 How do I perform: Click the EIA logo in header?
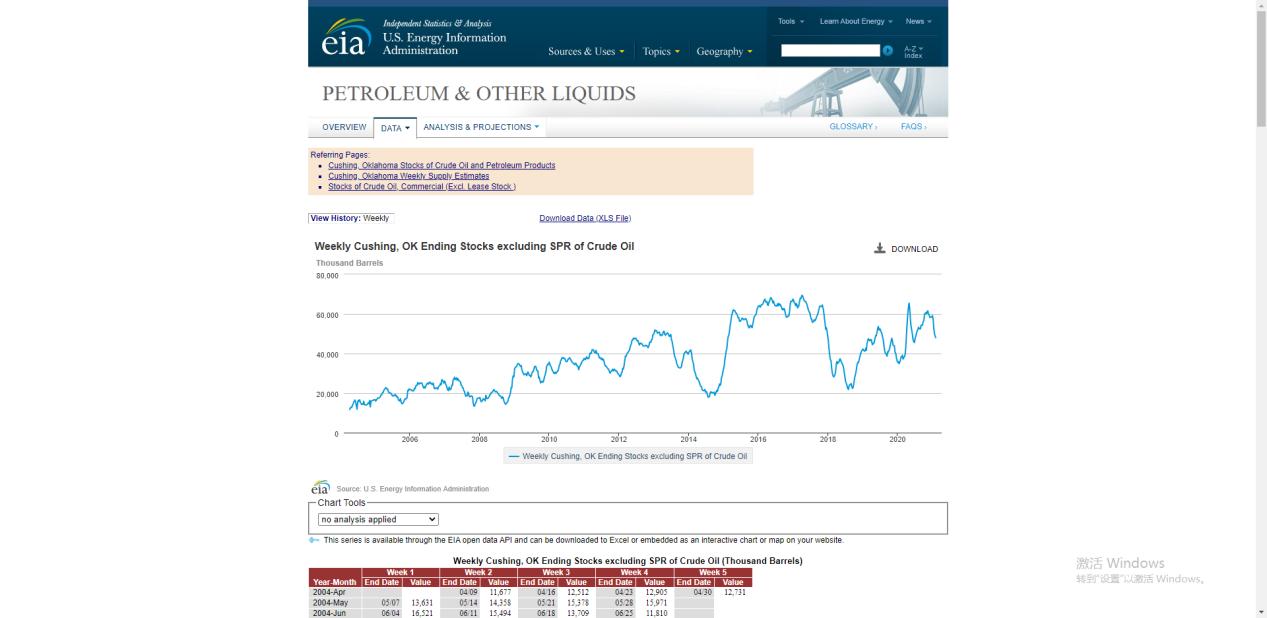click(345, 40)
